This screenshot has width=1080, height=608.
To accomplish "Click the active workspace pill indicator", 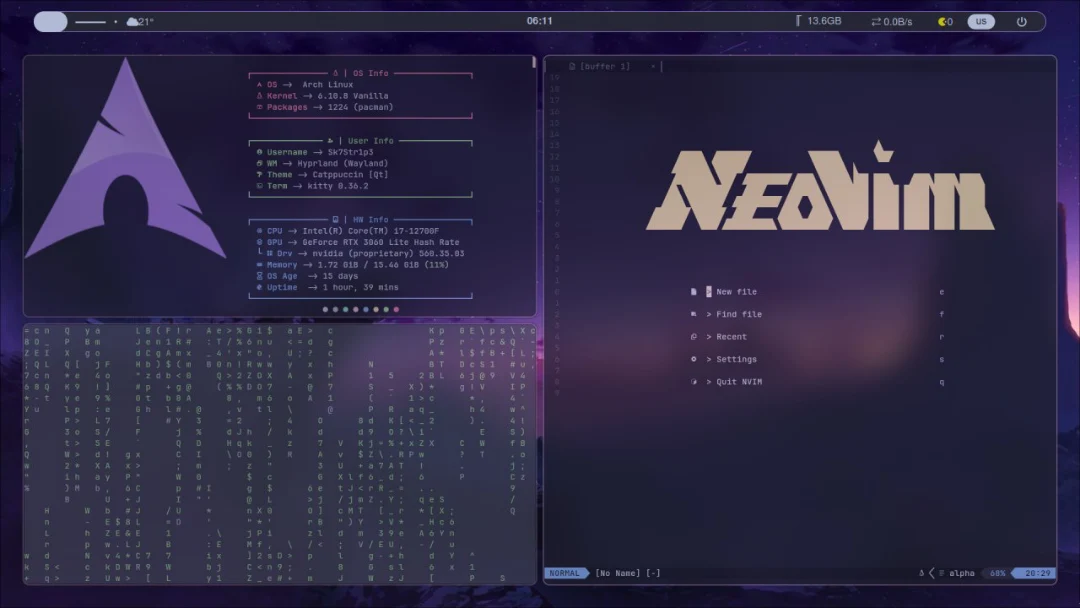I will tap(51, 21).
